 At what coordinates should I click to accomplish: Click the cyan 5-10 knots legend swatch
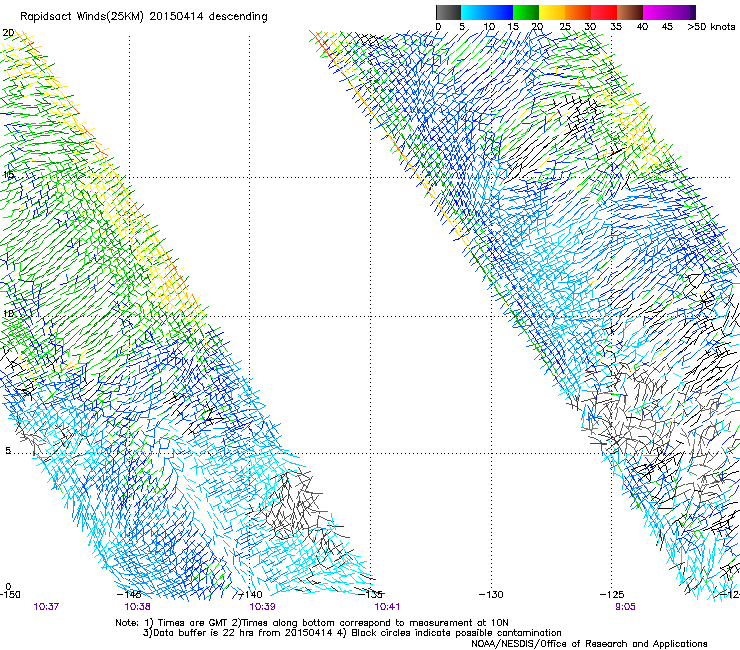click(474, 12)
